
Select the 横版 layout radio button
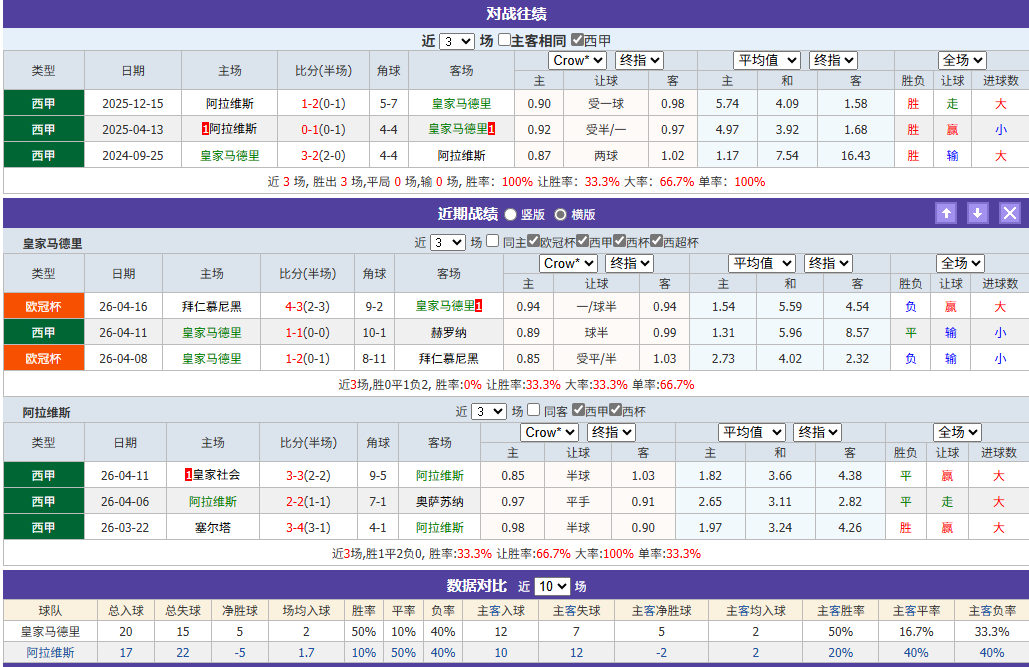562,213
